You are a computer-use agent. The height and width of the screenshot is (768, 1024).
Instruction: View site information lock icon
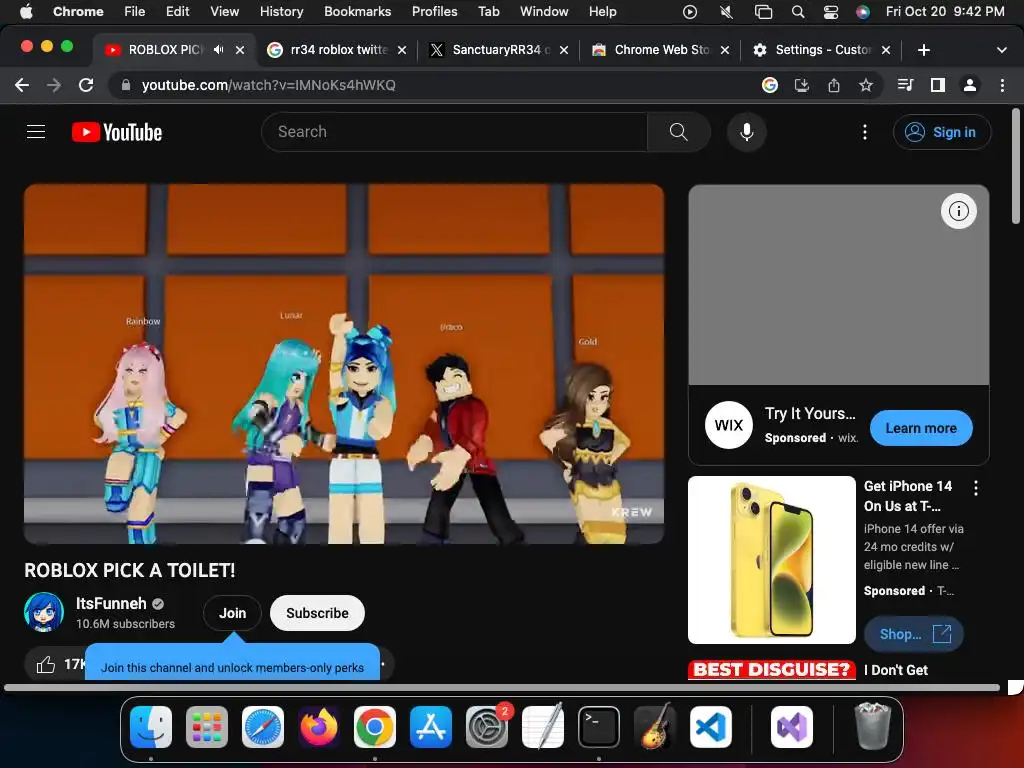tap(126, 85)
